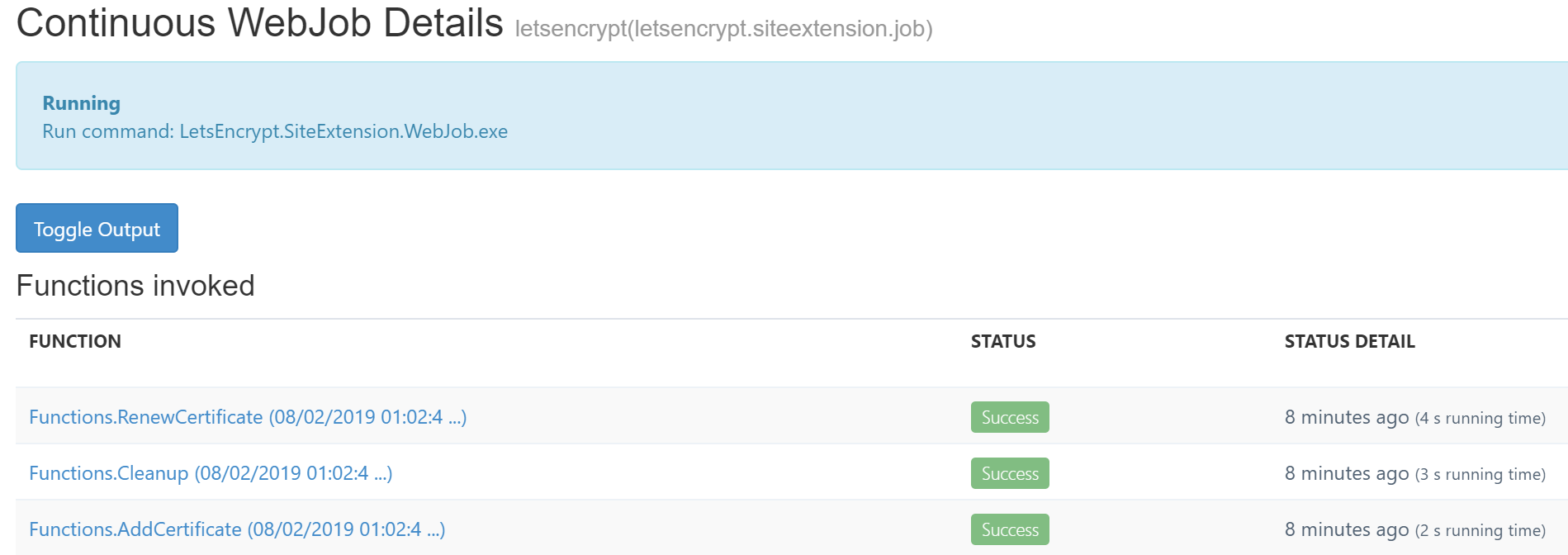Click the "(2 s running time)" text

click(1480, 531)
